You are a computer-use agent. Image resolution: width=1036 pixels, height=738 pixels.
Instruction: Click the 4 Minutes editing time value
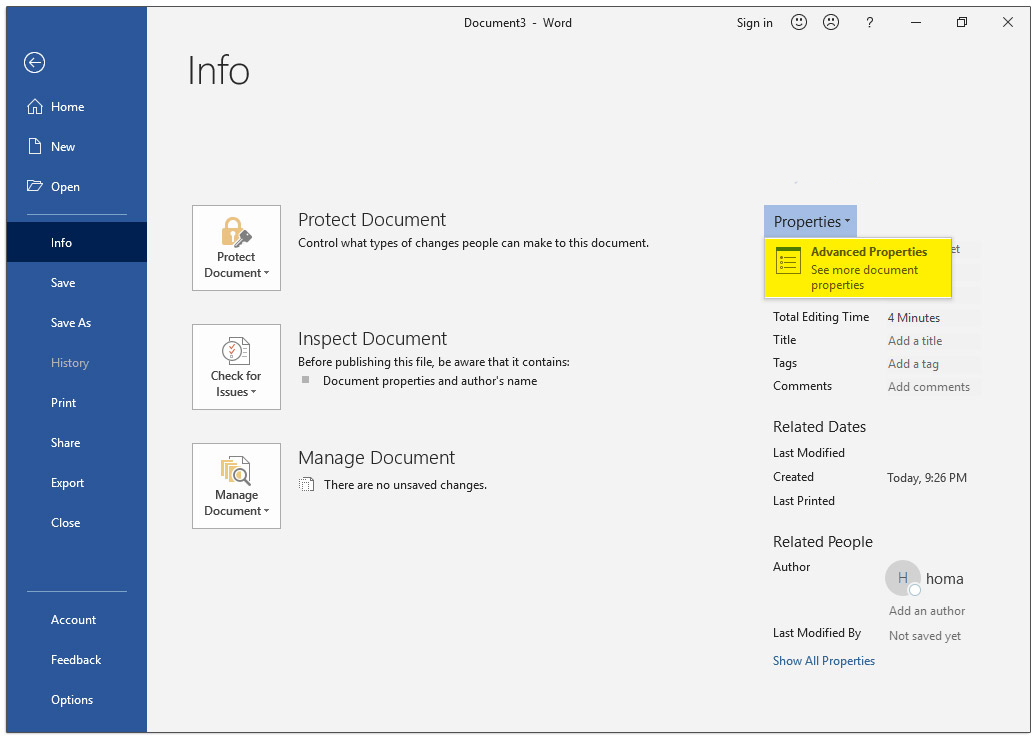coord(914,318)
